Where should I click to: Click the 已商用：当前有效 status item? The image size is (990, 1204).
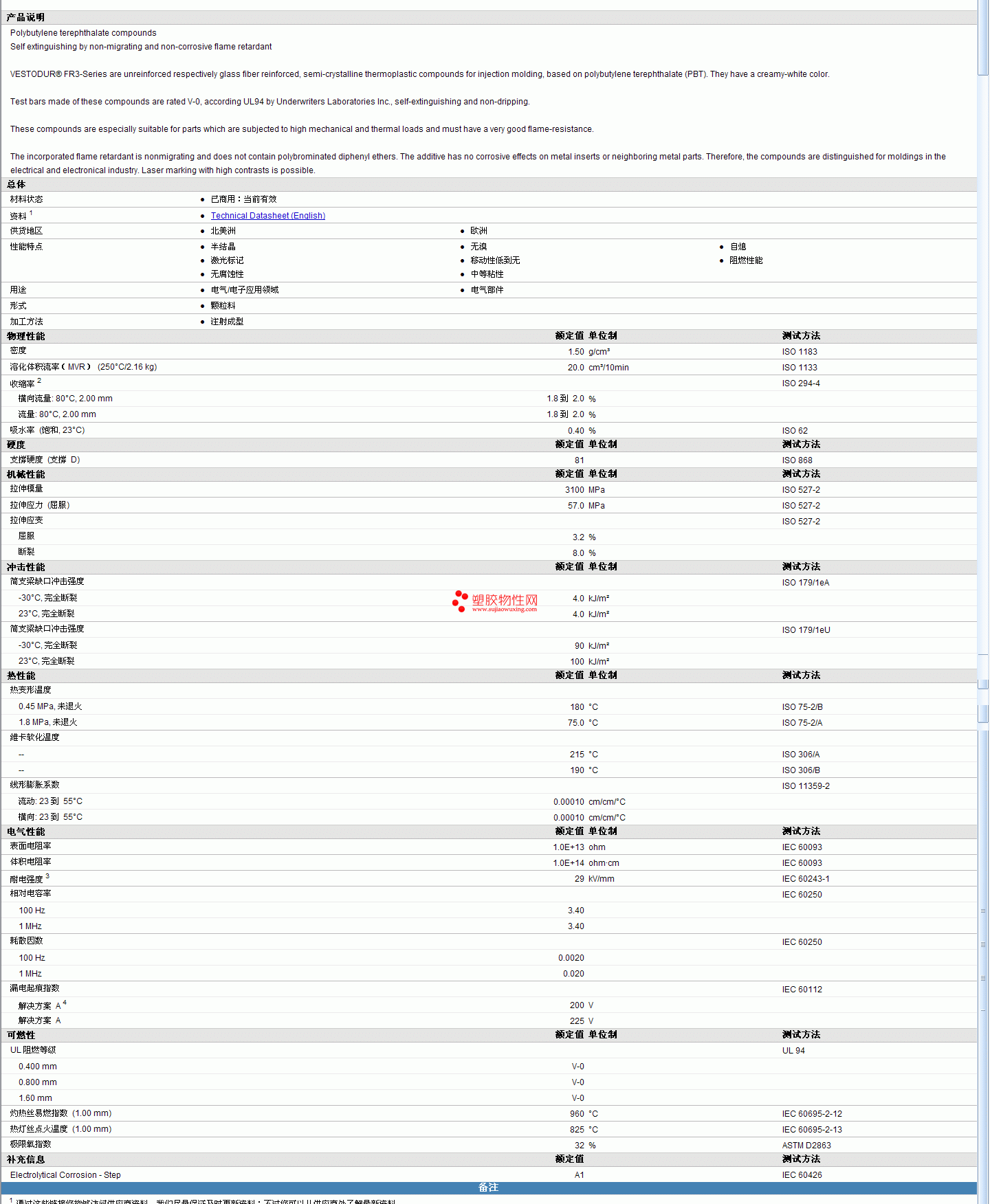243,199
